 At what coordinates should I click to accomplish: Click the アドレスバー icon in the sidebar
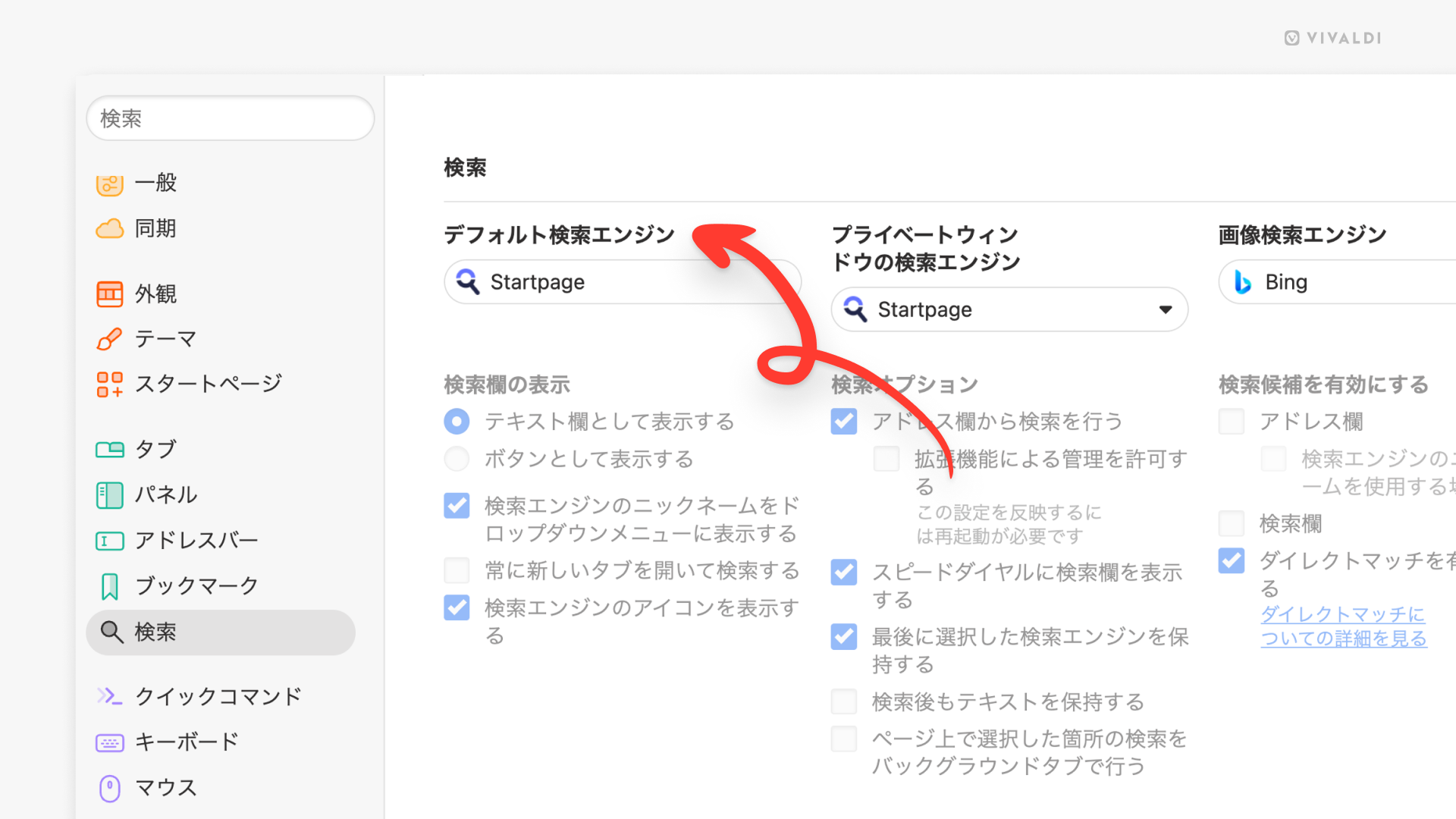pyautogui.click(x=110, y=541)
